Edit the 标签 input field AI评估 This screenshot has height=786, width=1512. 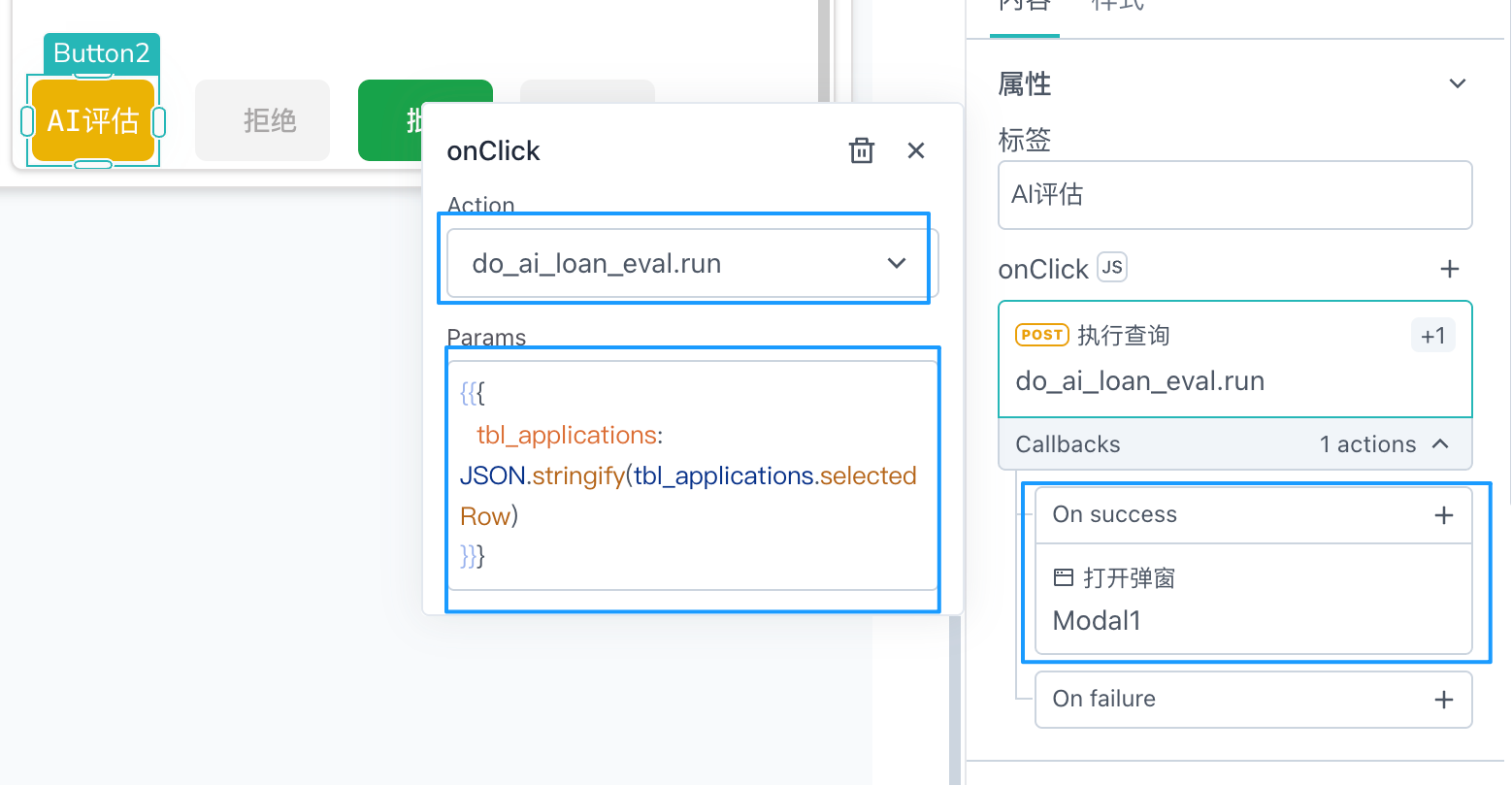pyautogui.click(x=1234, y=195)
